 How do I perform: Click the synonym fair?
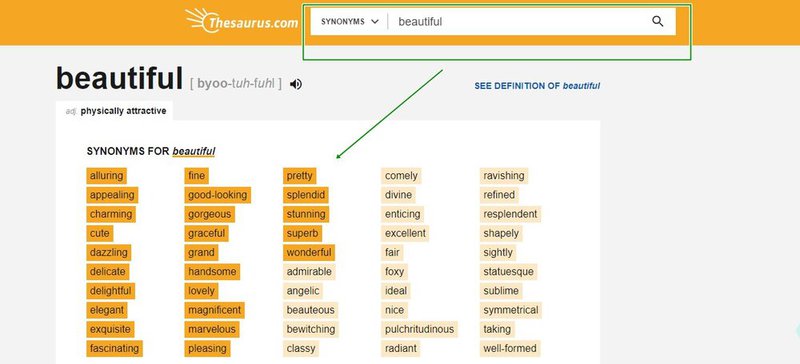pyautogui.click(x=392, y=253)
